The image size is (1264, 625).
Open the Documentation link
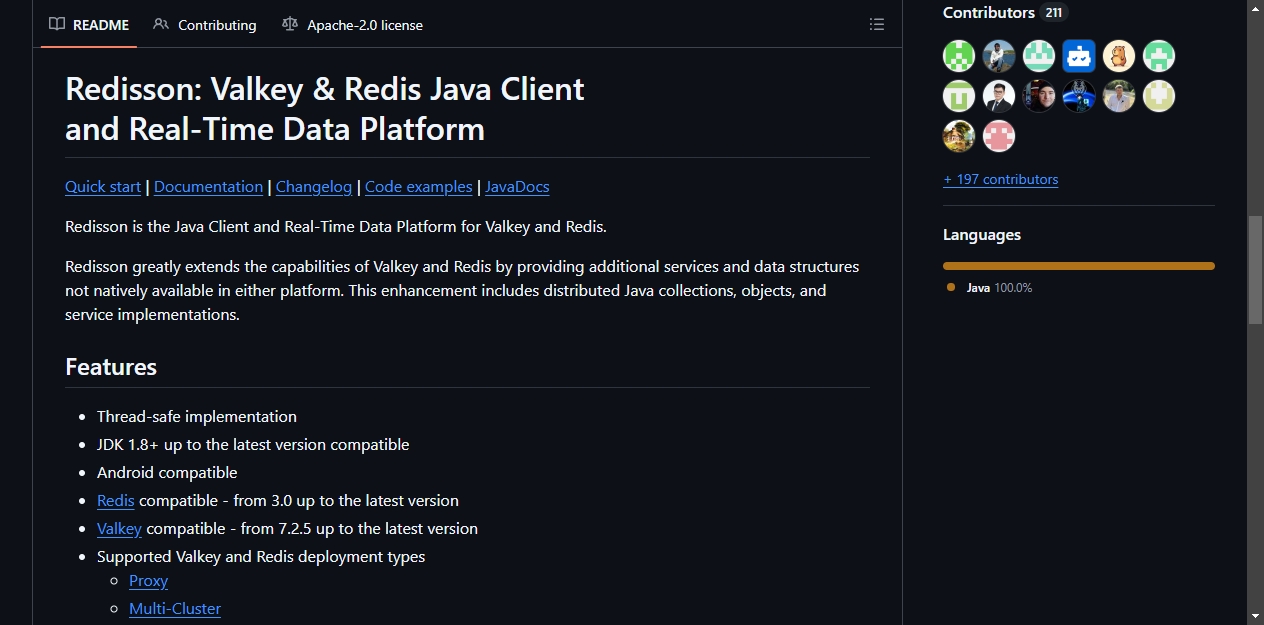click(x=208, y=187)
